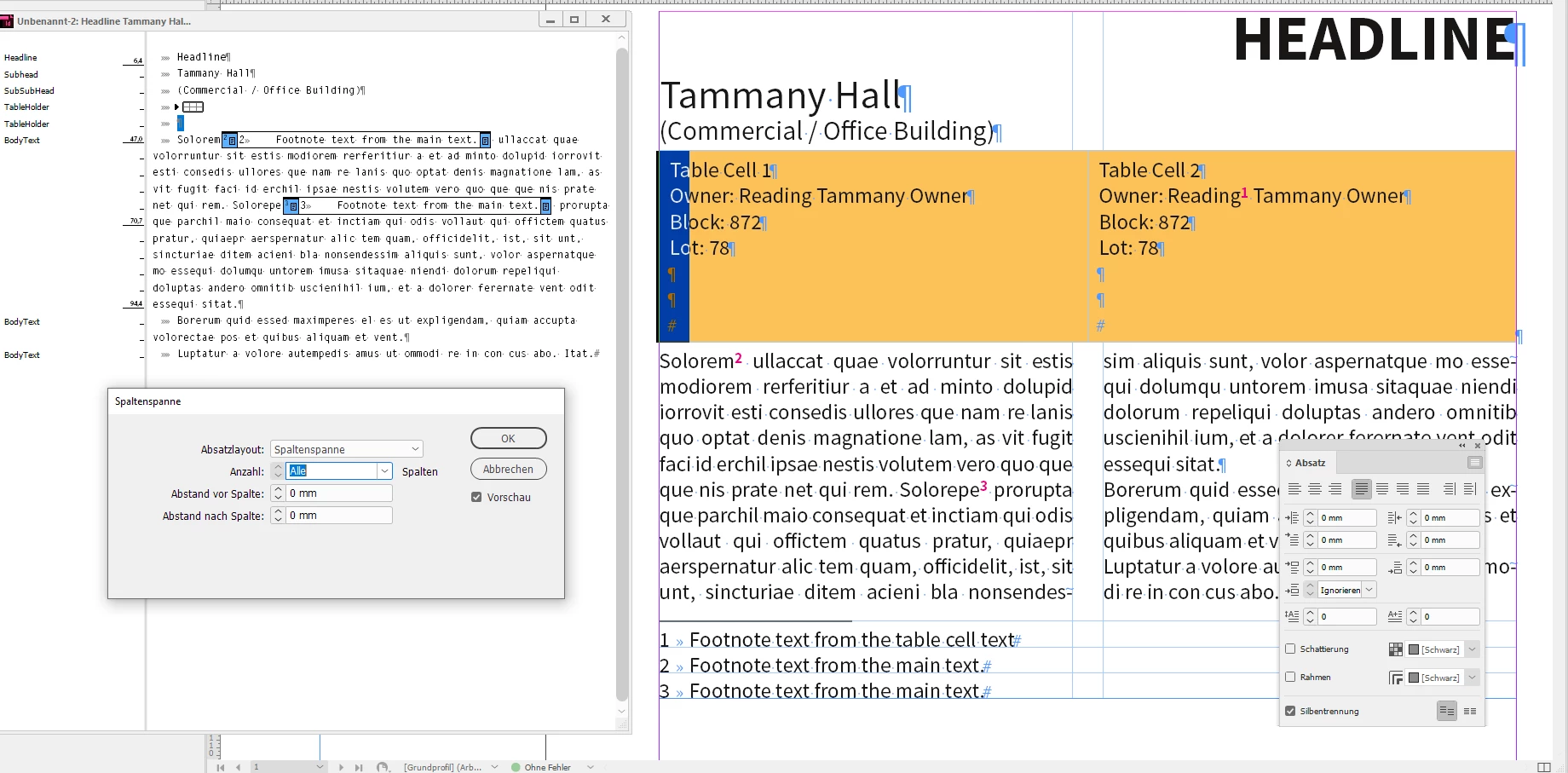This screenshot has height=773, width=1568.
Task: Open the preflight menu arrow next to Ohne Fehler
Action: click(x=590, y=767)
